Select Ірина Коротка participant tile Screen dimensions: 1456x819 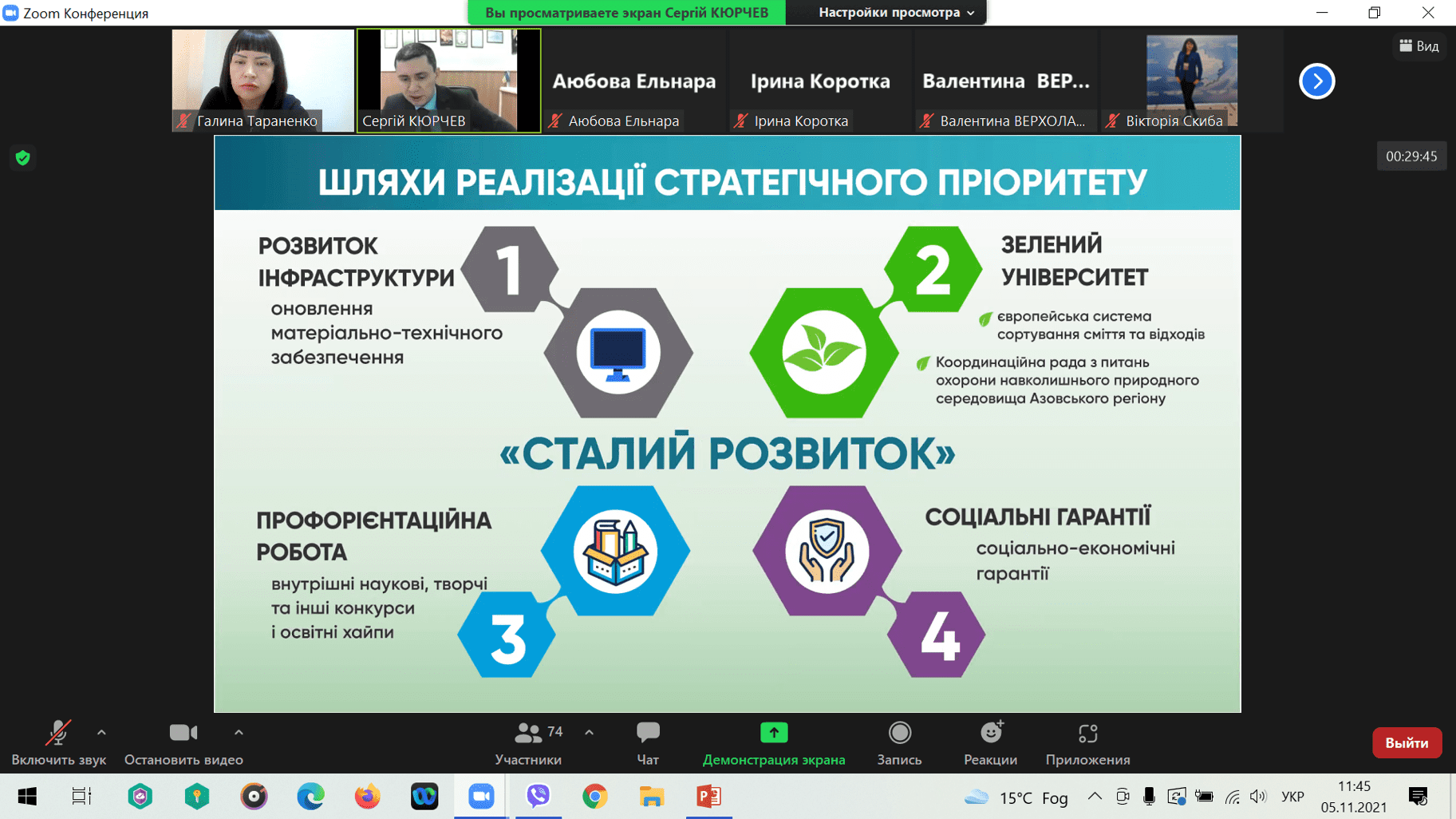[x=820, y=81]
